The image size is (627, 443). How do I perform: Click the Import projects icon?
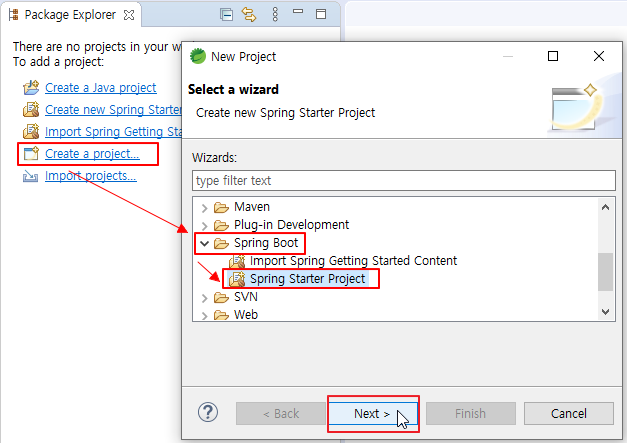[30, 176]
